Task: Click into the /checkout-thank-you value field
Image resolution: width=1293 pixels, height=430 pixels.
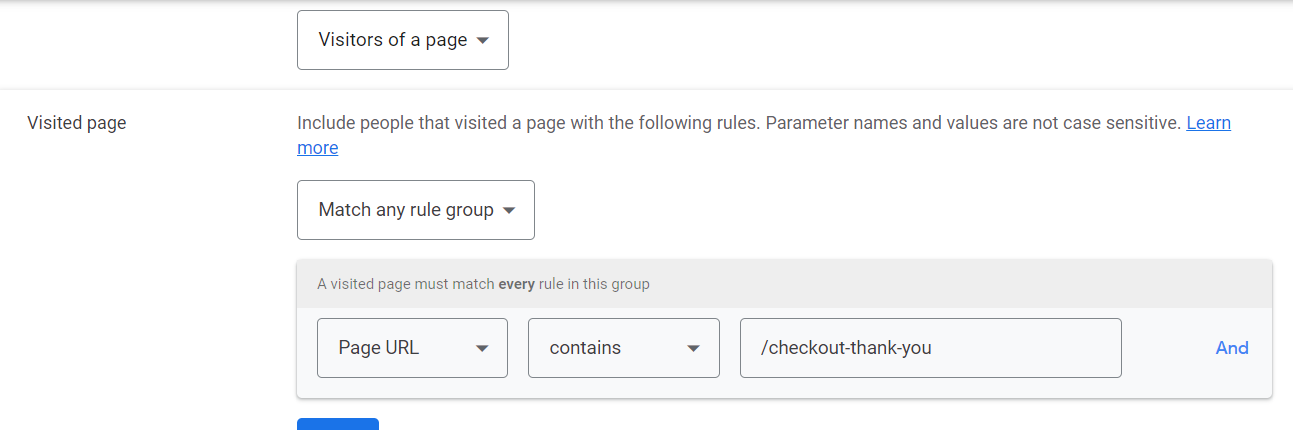Action: (x=930, y=348)
